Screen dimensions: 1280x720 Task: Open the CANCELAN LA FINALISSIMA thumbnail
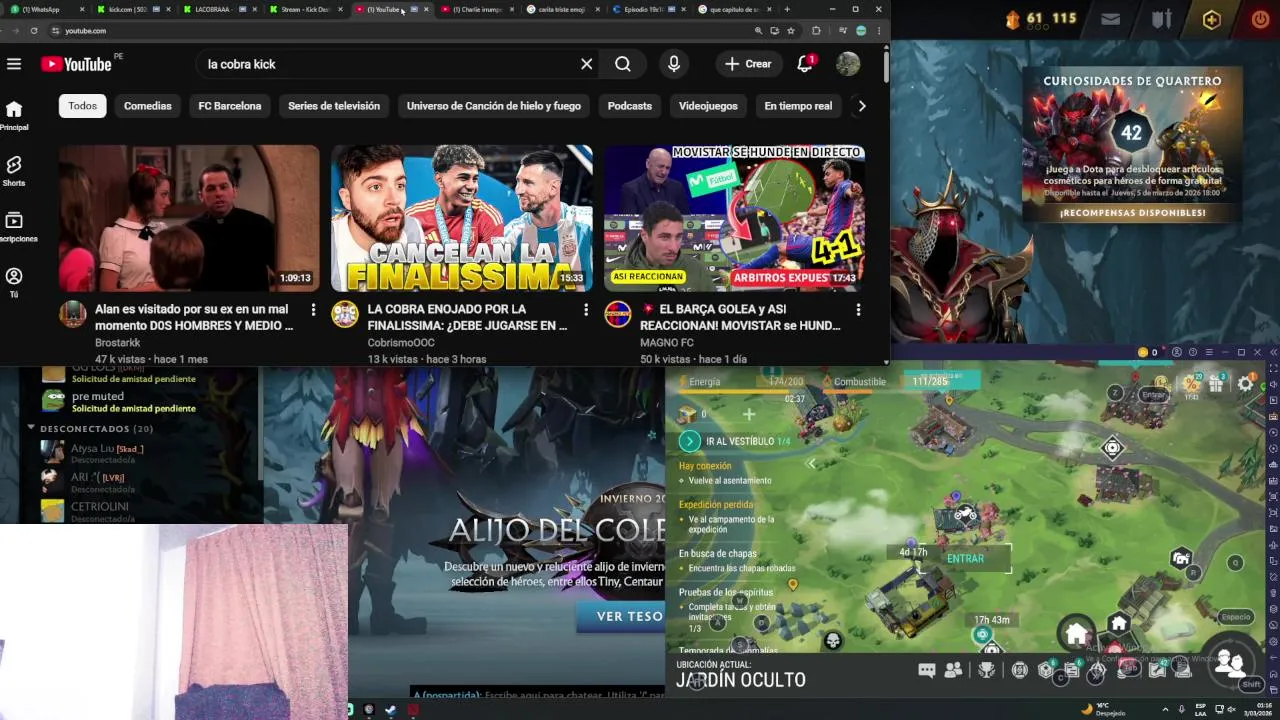click(462, 218)
